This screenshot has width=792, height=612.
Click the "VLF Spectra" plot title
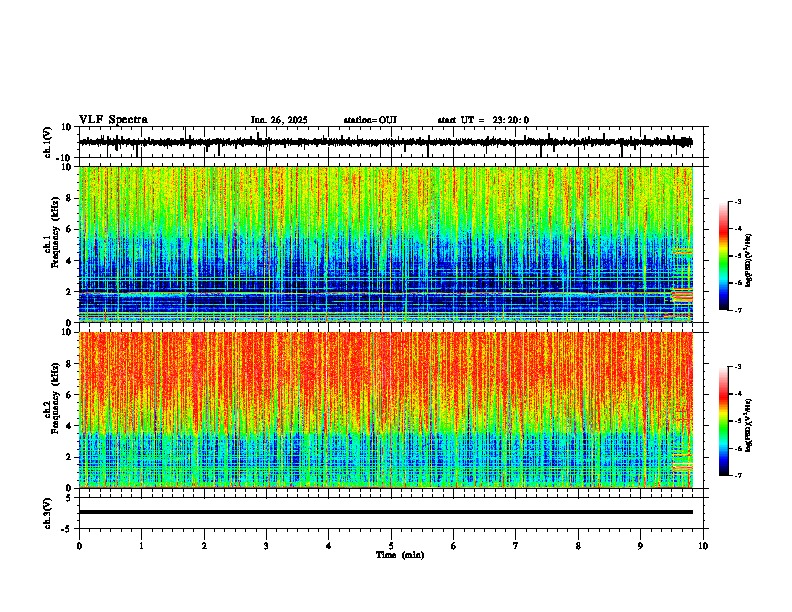click(113, 120)
